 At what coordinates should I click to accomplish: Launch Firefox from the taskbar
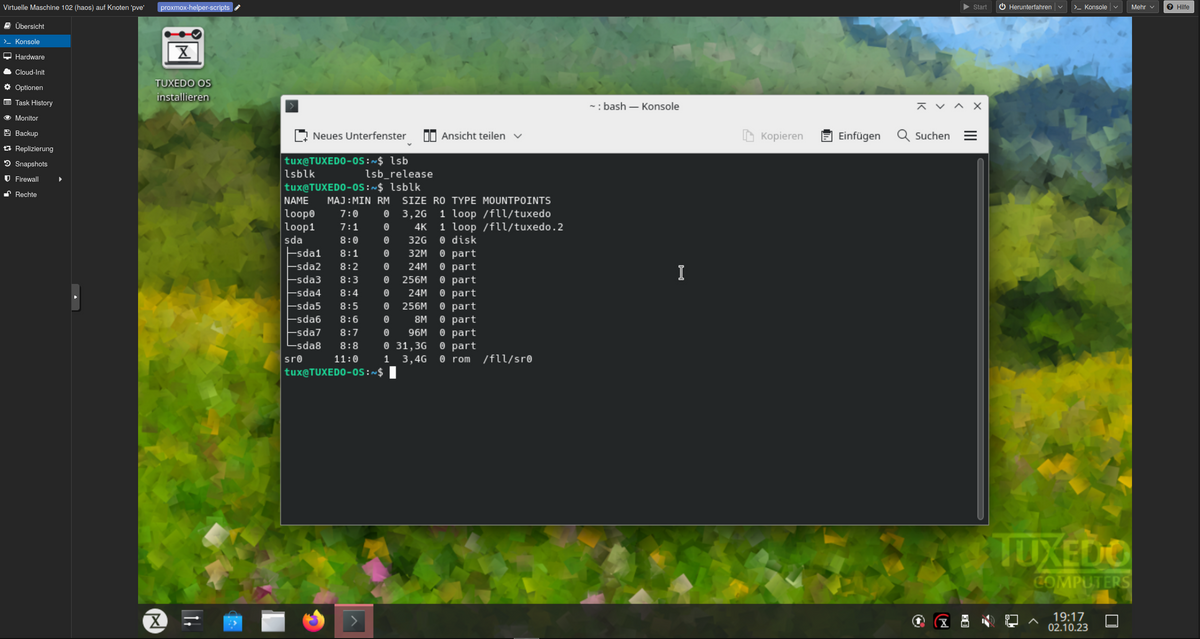pos(313,621)
